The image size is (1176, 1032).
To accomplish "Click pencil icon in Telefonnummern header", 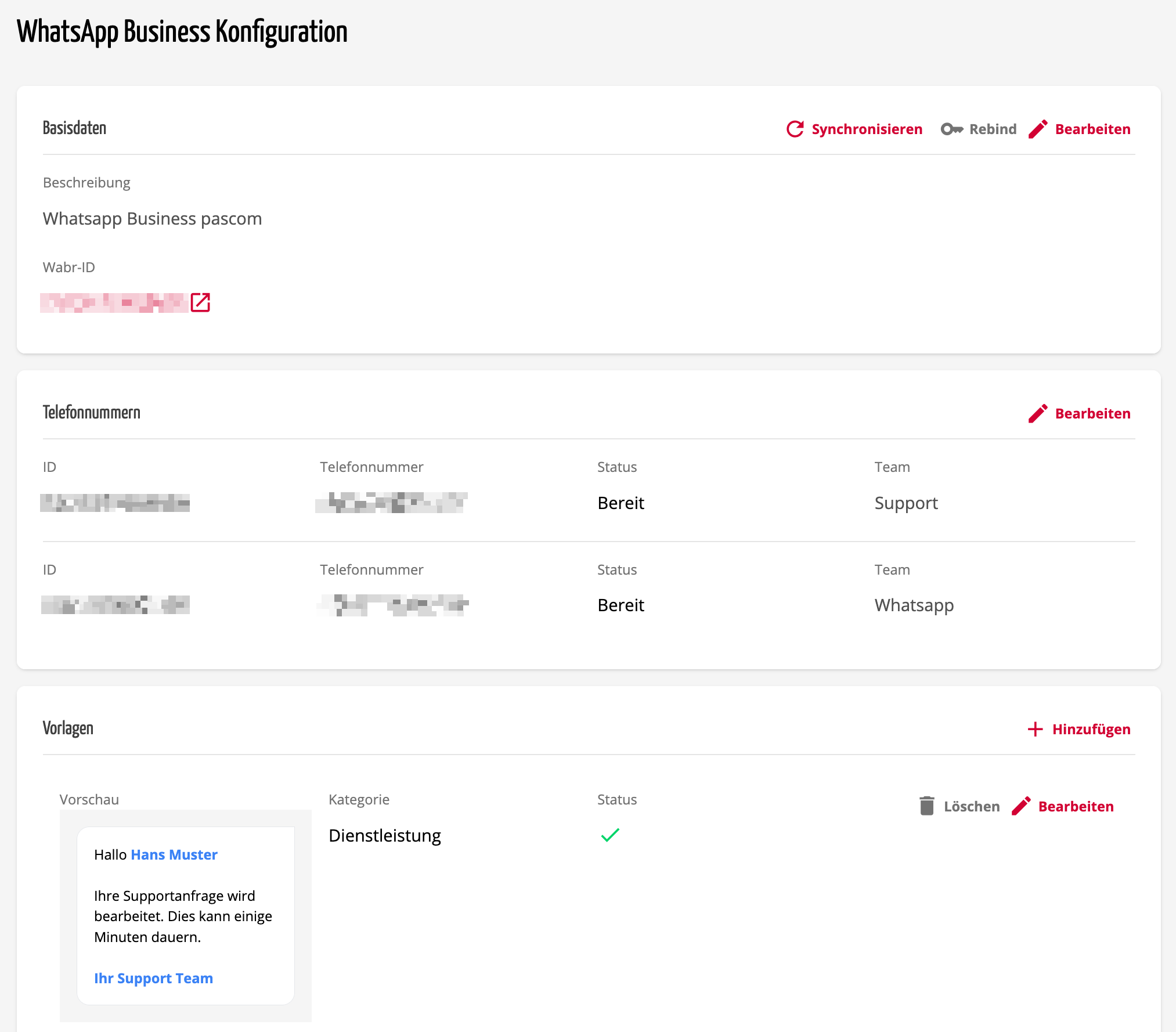I will pyautogui.click(x=1038, y=413).
